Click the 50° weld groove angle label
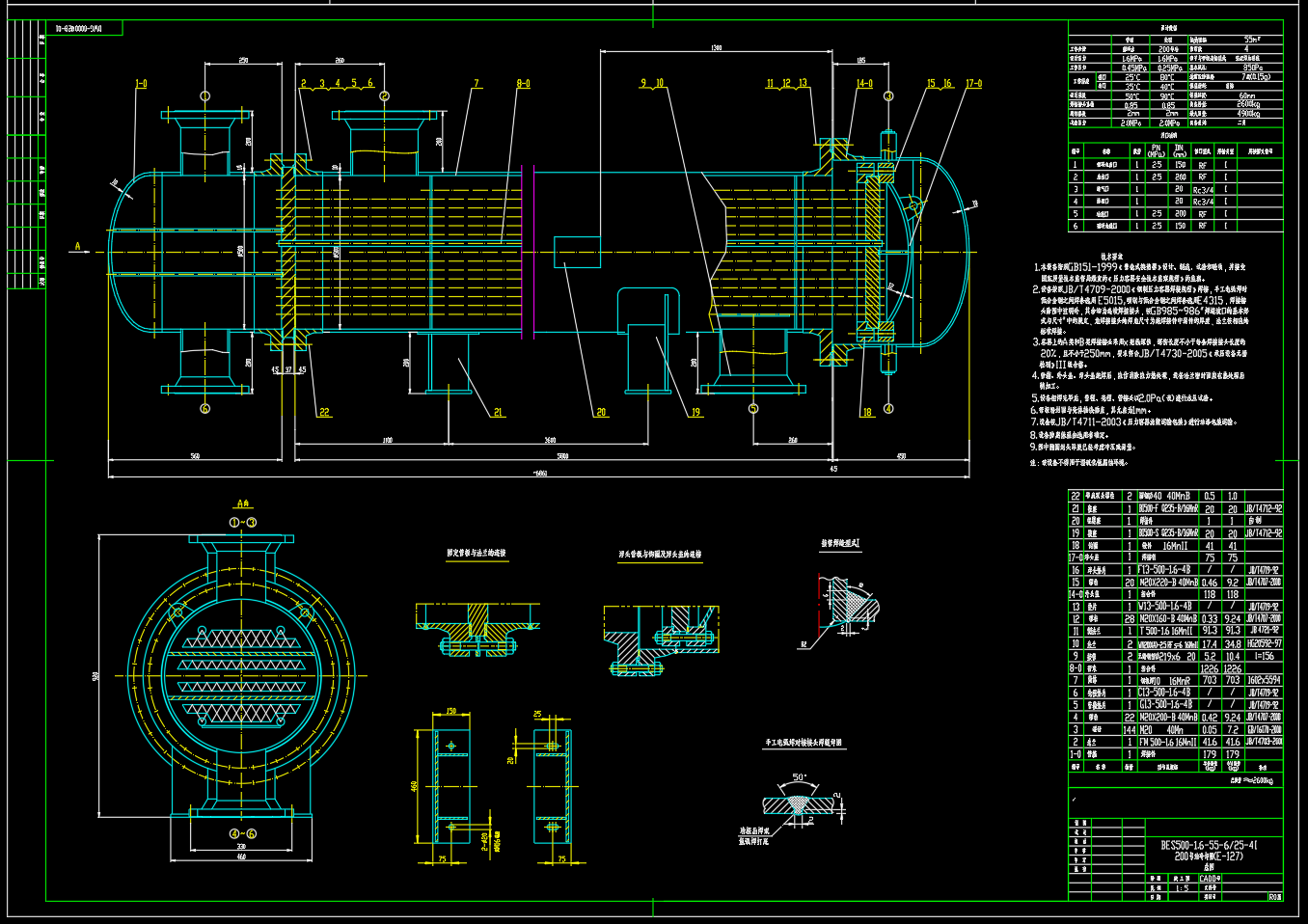 coord(799,777)
